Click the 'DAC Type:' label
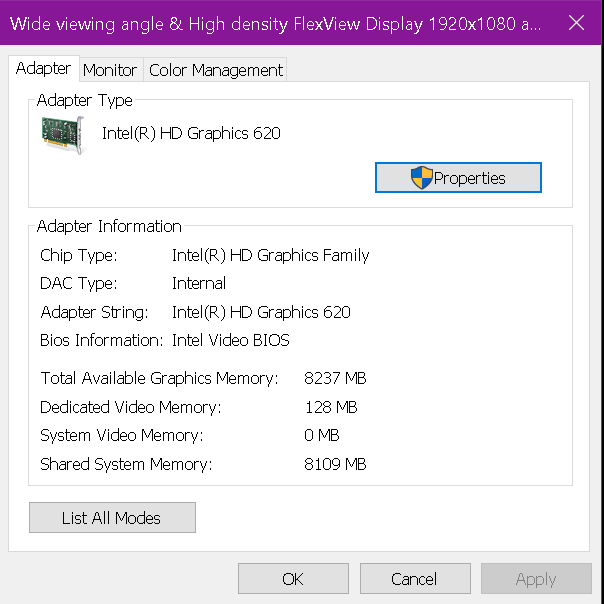604x604 pixels. coord(79,284)
